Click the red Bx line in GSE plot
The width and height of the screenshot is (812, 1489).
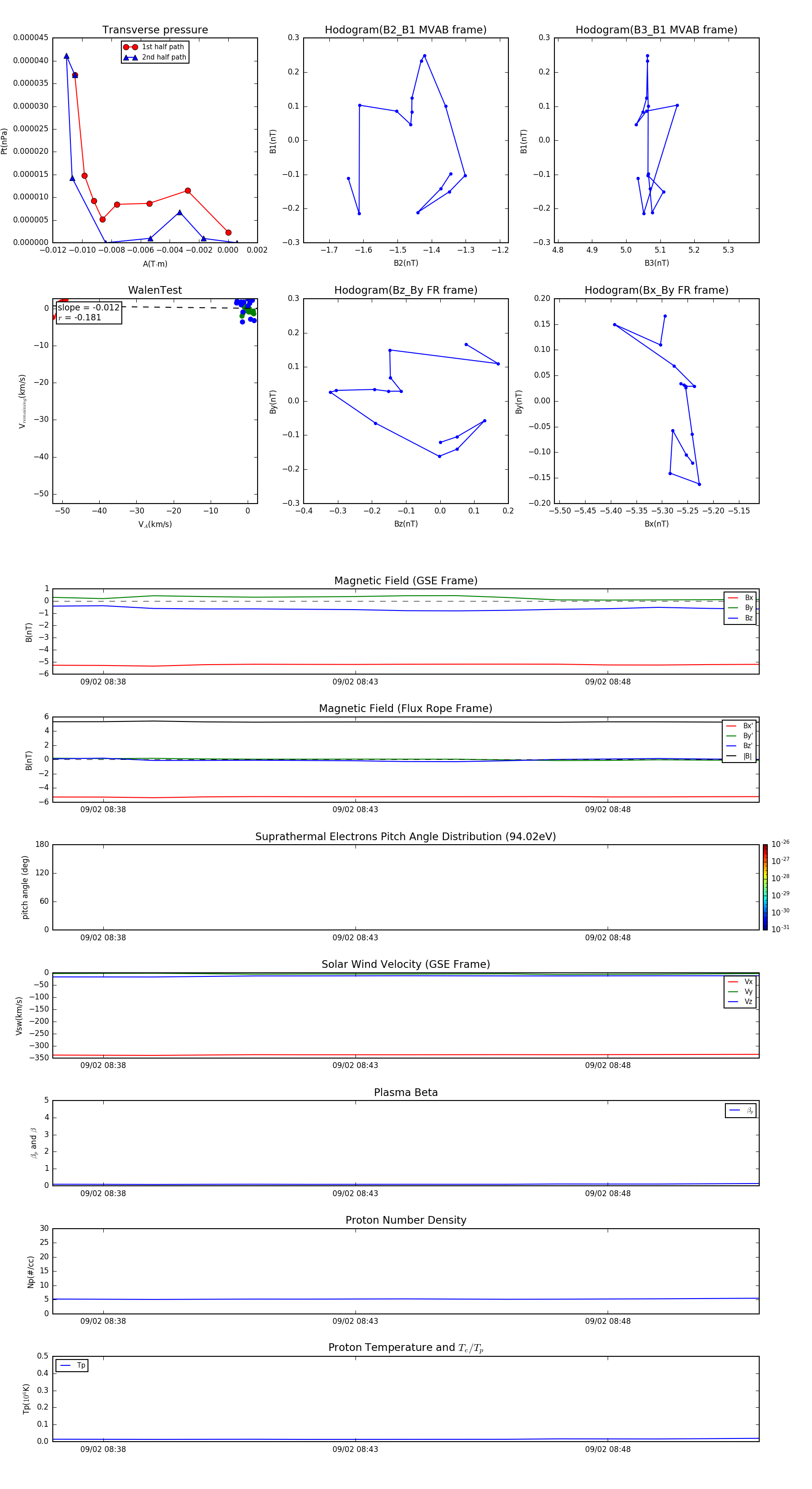[405, 664]
